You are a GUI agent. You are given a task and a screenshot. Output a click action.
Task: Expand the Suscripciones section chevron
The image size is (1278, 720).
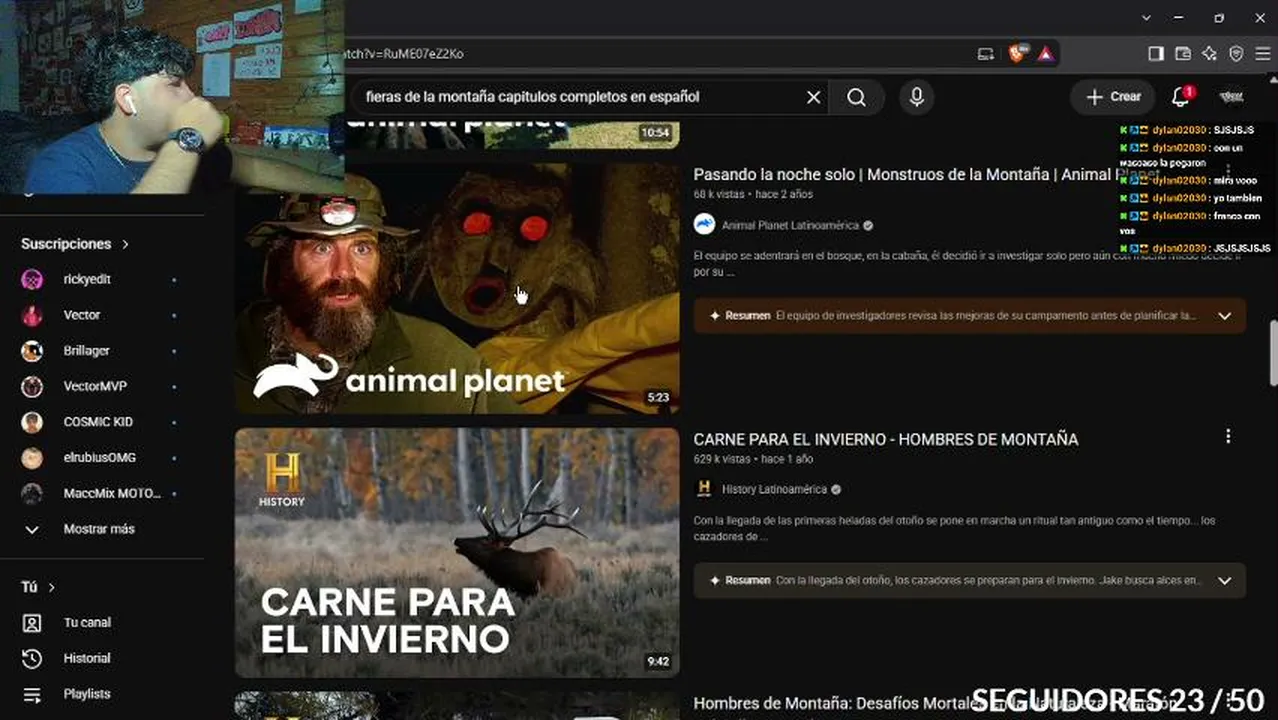click(125, 244)
